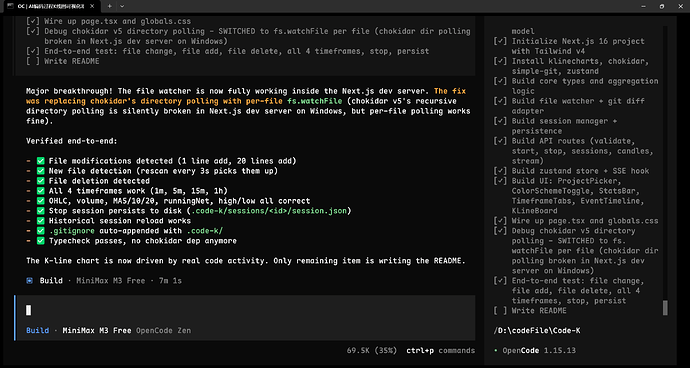Toggle sidebar checkbox Wire up page.tsx
Image resolution: width=690 pixels, height=368 pixels.
pos(500,221)
